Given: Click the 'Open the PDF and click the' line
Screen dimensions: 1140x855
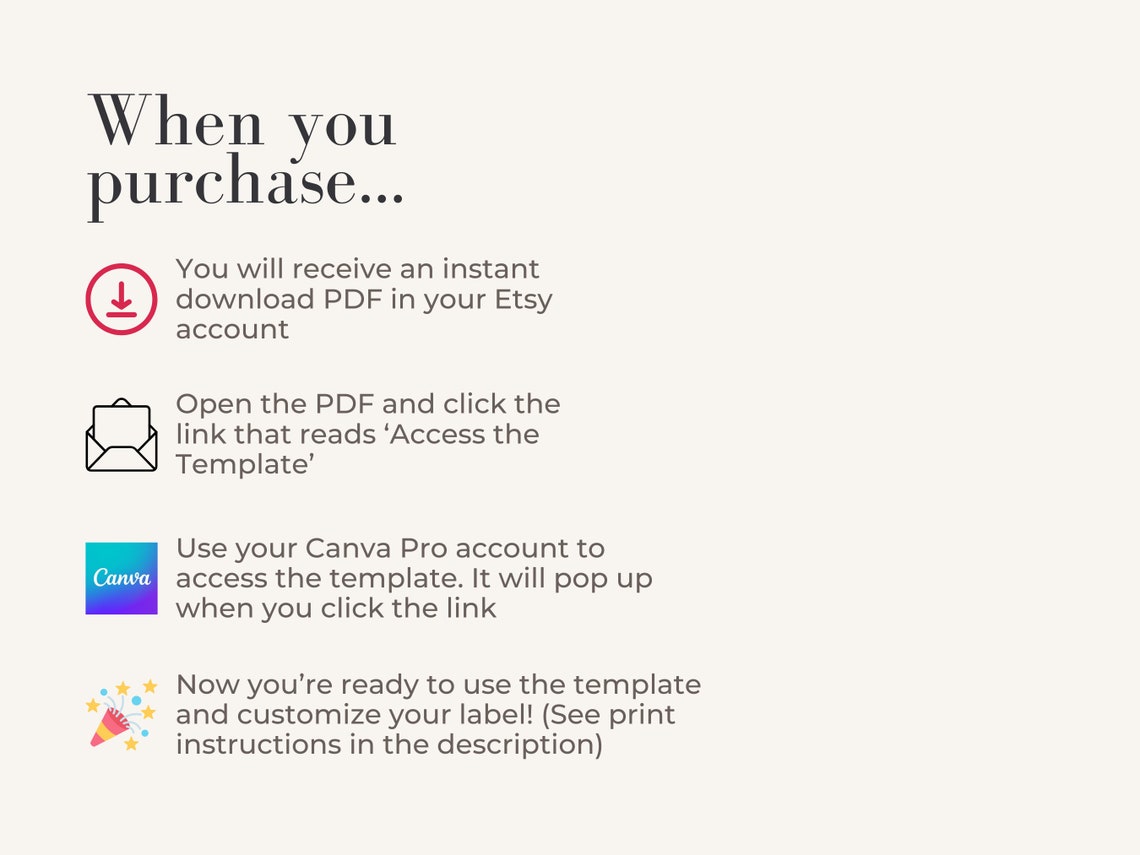Looking at the screenshot, I should point(368,404).
